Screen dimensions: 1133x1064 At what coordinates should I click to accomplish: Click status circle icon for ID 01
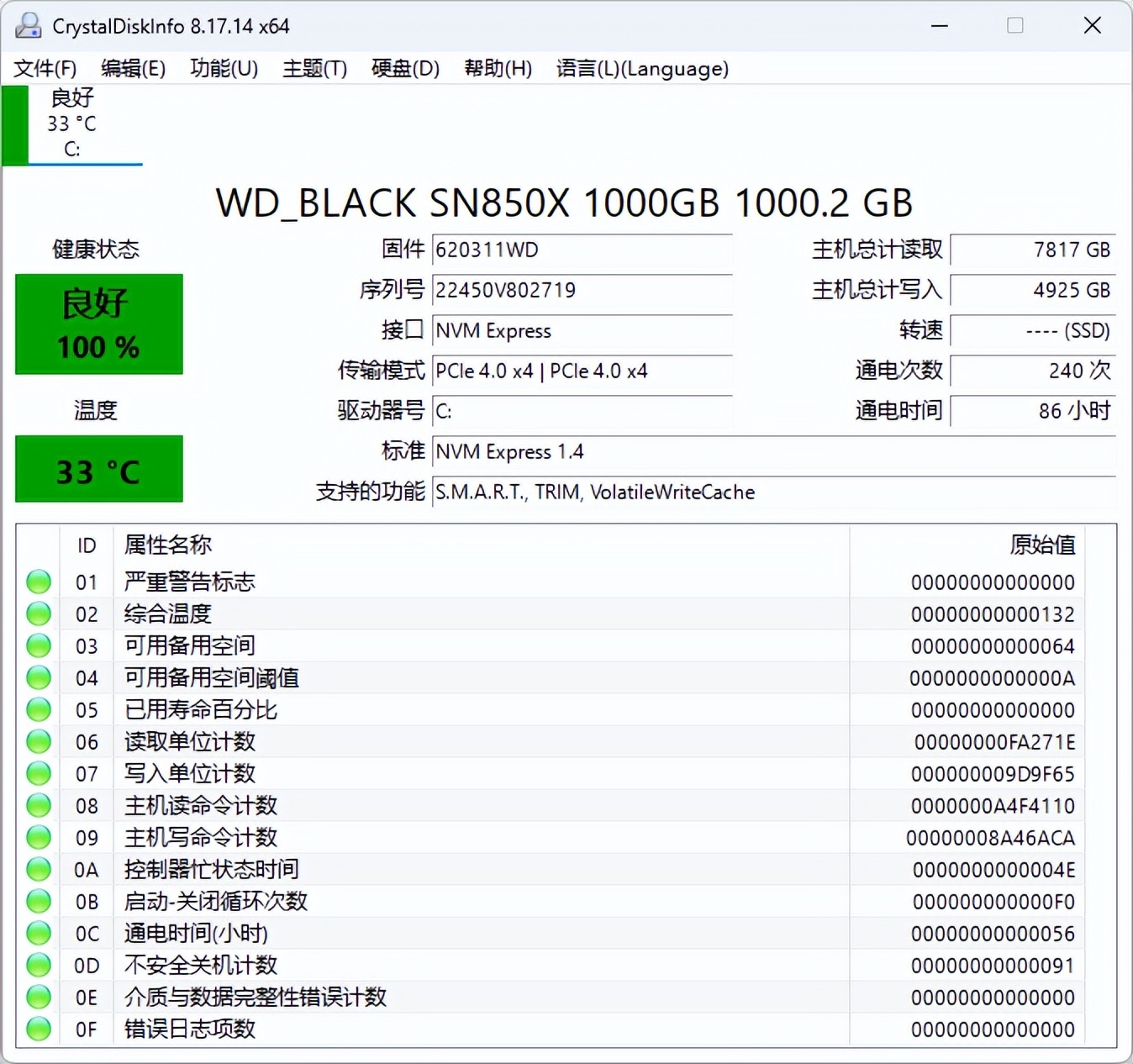pos(39,582)
